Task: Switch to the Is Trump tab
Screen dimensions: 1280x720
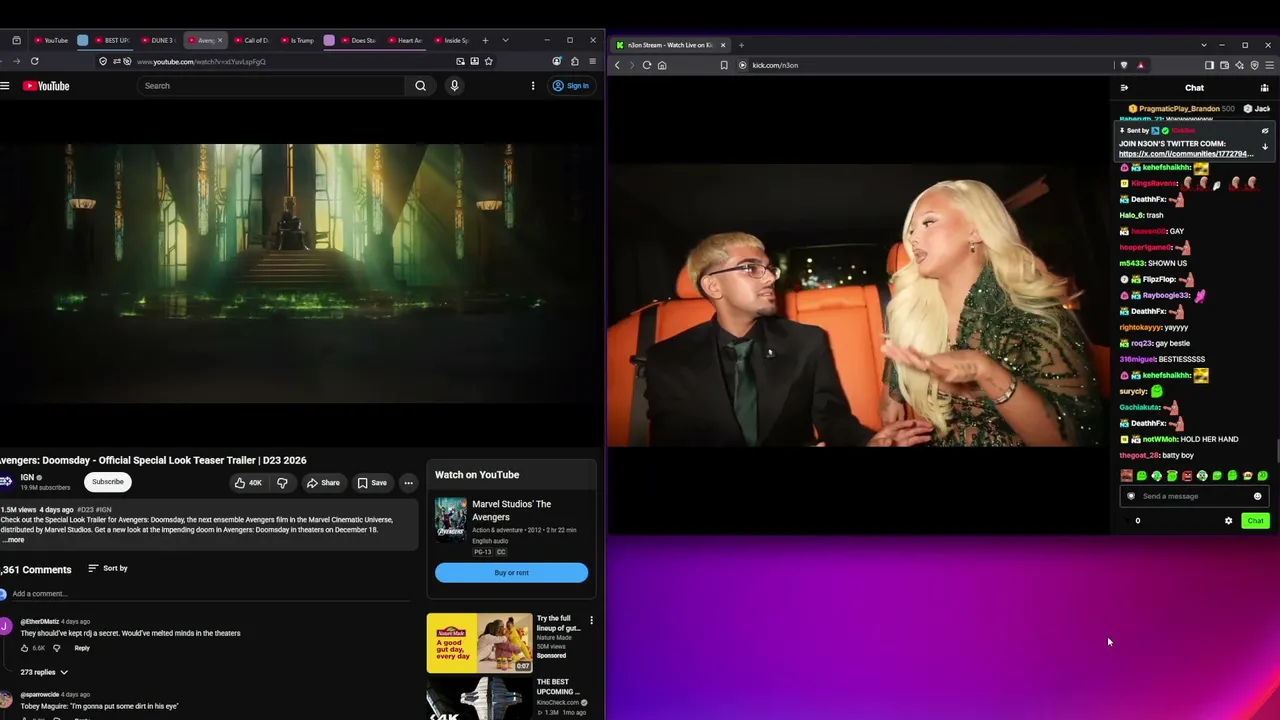Action: click(x=298, y=40)
